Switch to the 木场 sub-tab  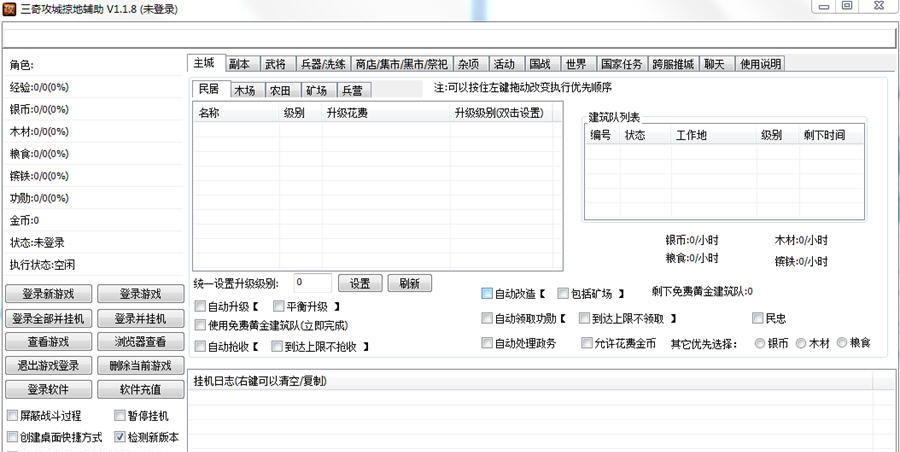[x=246, y=90]
